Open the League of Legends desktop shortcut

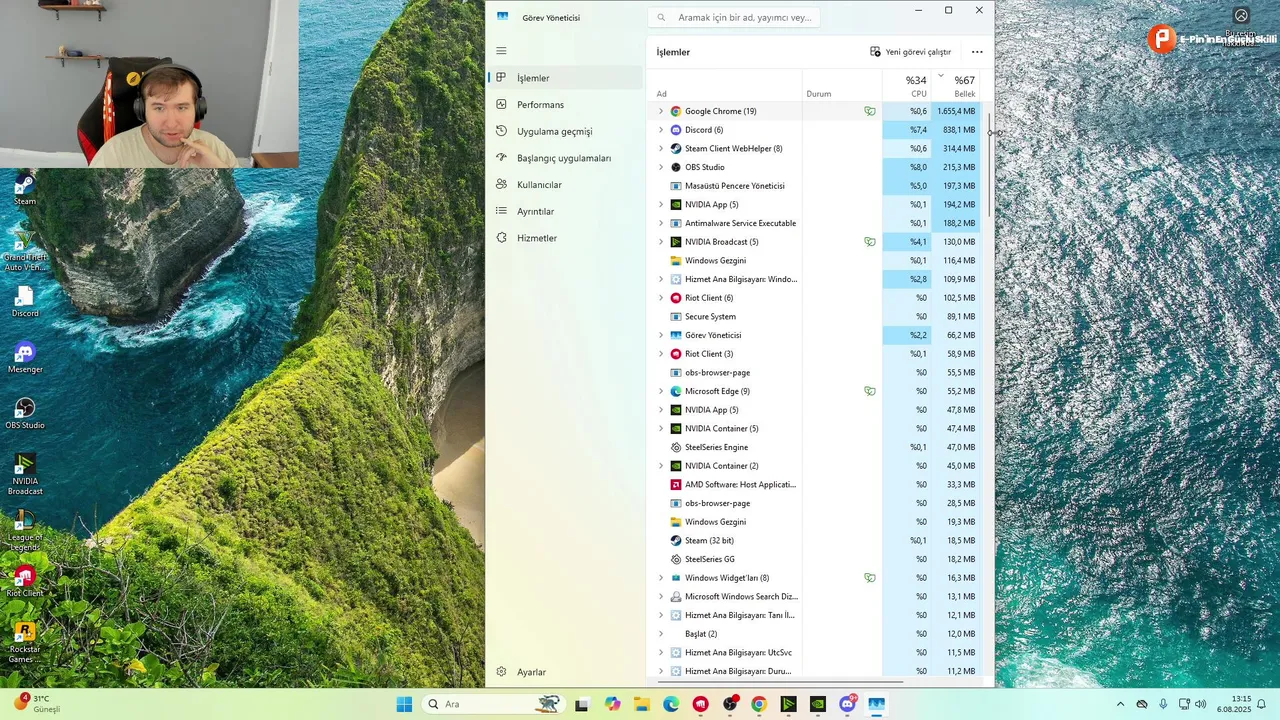click(25, 531)
